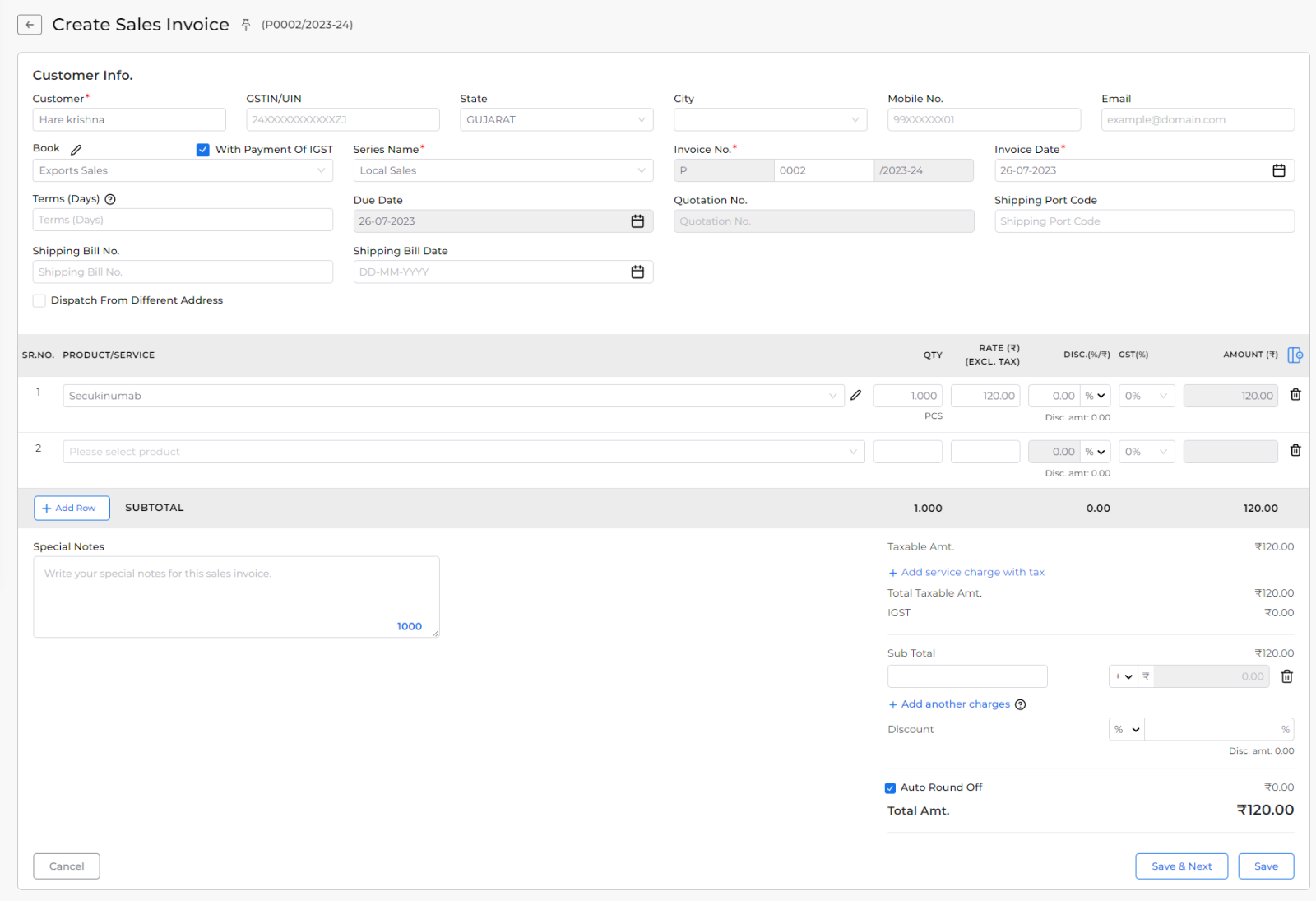Viewport: 1316px width, 901px height.
Task: Click the help icon beside Add another charges
Action: click(x=1021, y=704)
